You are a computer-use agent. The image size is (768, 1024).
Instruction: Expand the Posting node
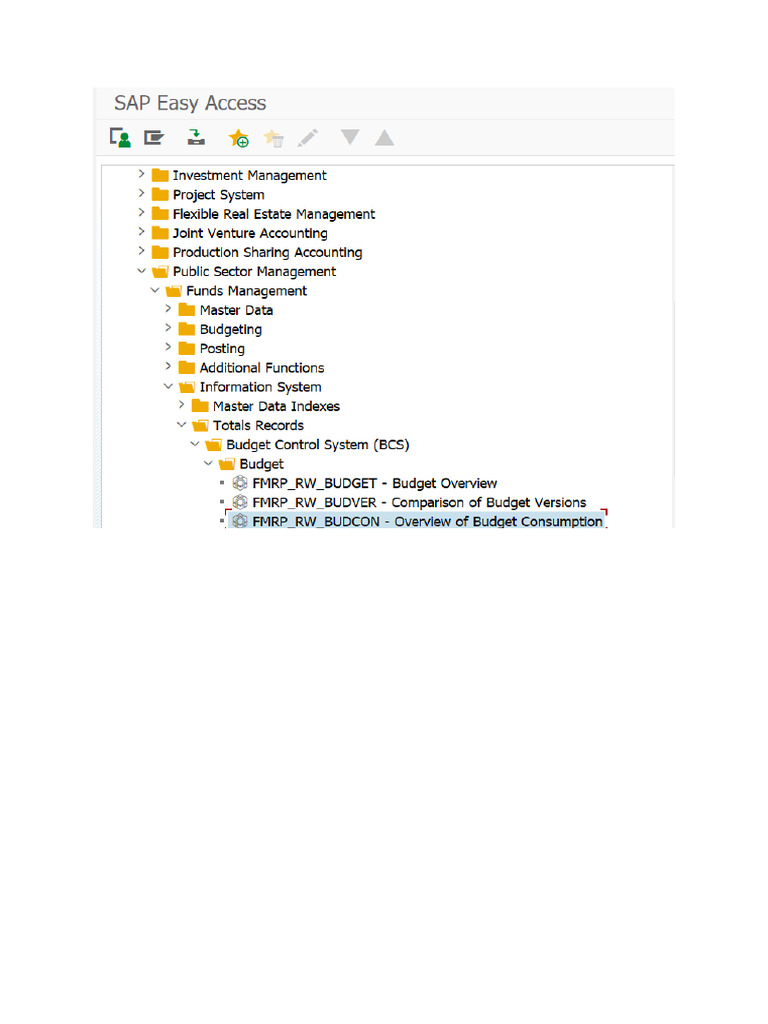[168, 347]
